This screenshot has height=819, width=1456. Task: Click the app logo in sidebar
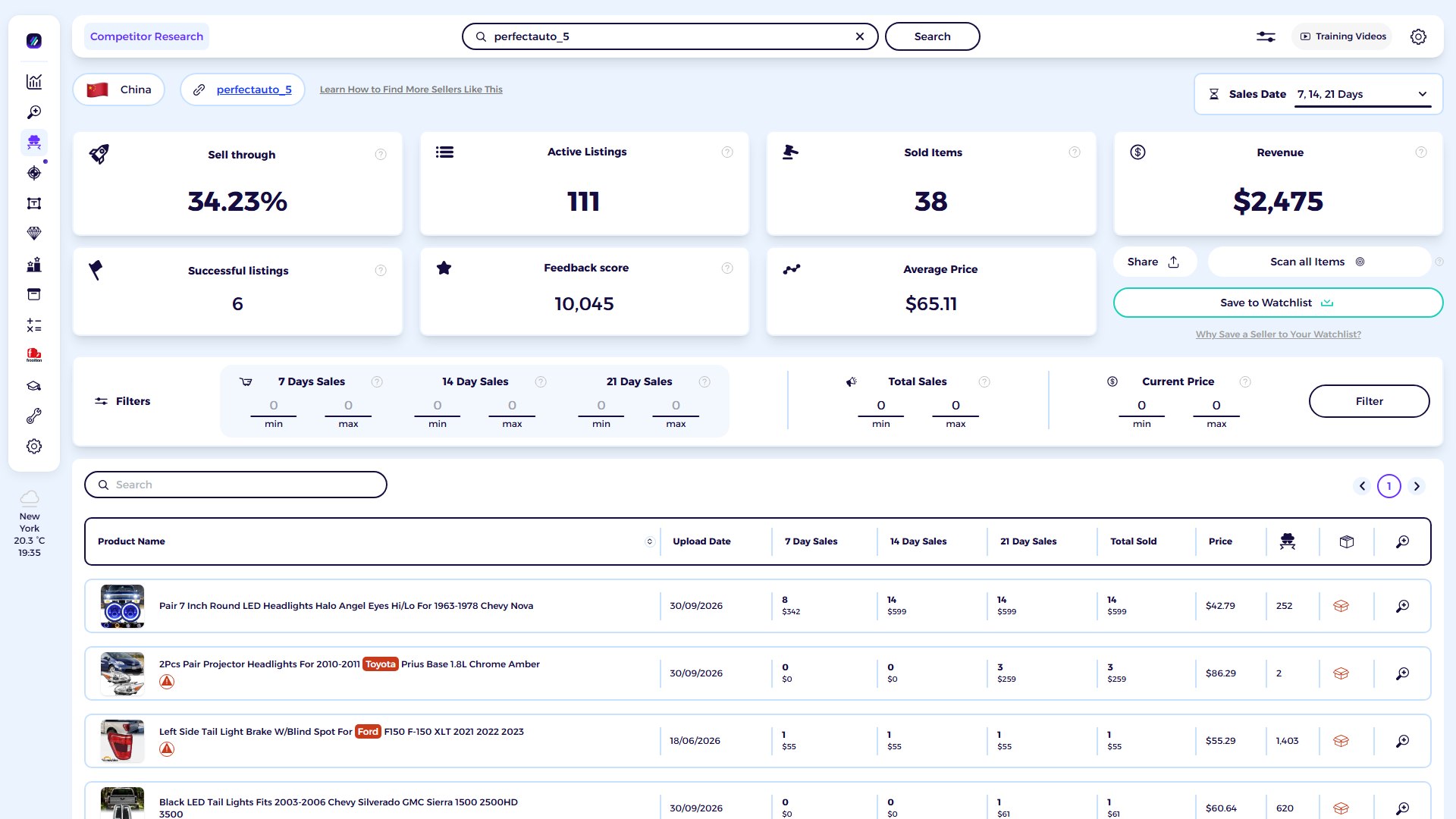tap(34, 41)
